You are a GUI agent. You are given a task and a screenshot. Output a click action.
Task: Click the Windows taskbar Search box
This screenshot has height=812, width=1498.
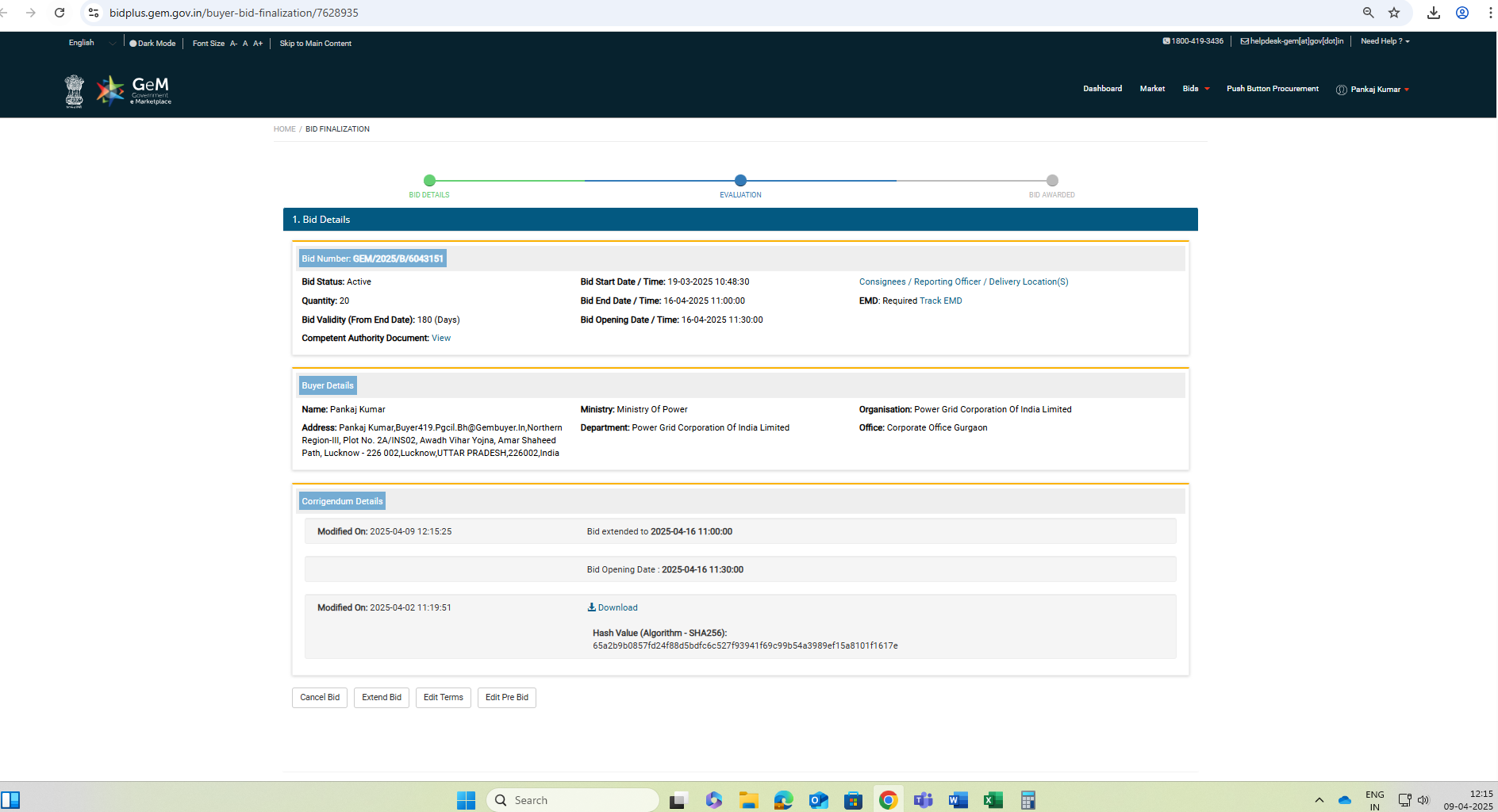(573, 800)
